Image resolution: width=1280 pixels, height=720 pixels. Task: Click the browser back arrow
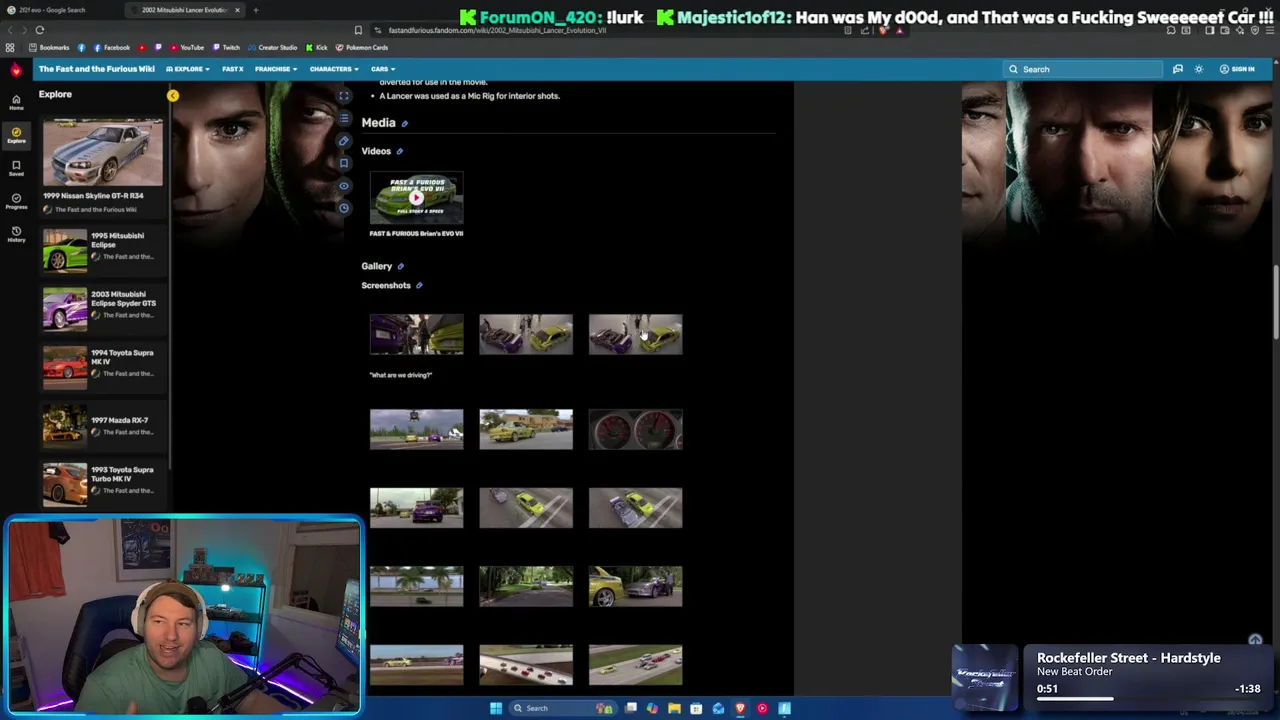coord(8,30)
